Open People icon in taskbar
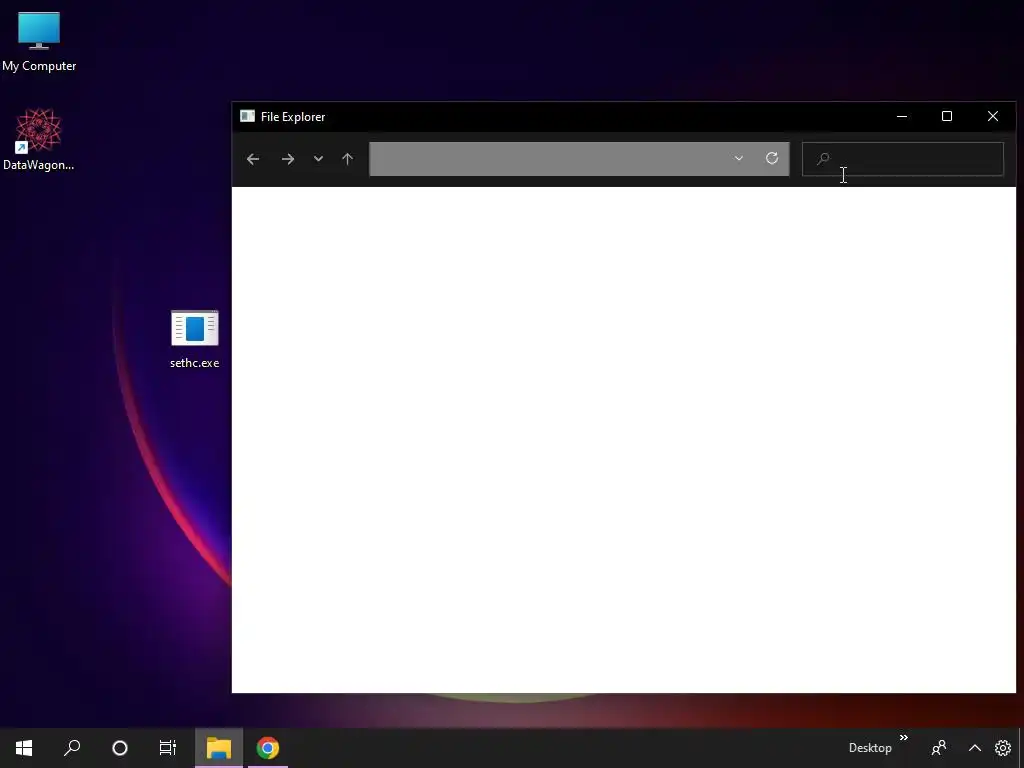This screenshot has height=768, width=1024. tap(939, 748)
